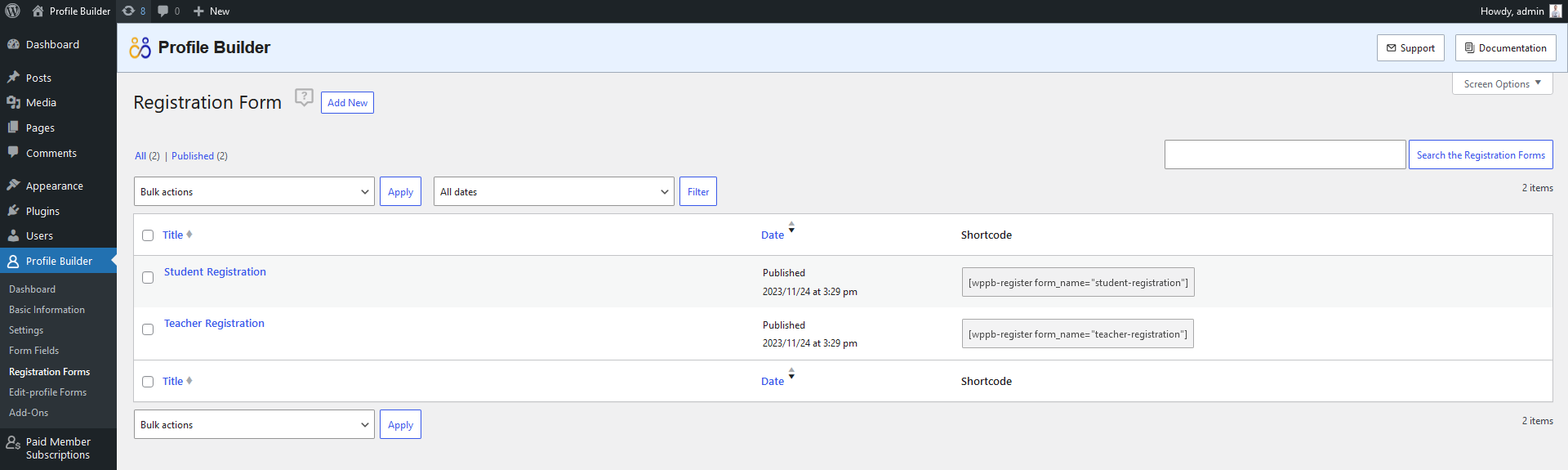Filter by the Published (2) link

pos(199,155)
